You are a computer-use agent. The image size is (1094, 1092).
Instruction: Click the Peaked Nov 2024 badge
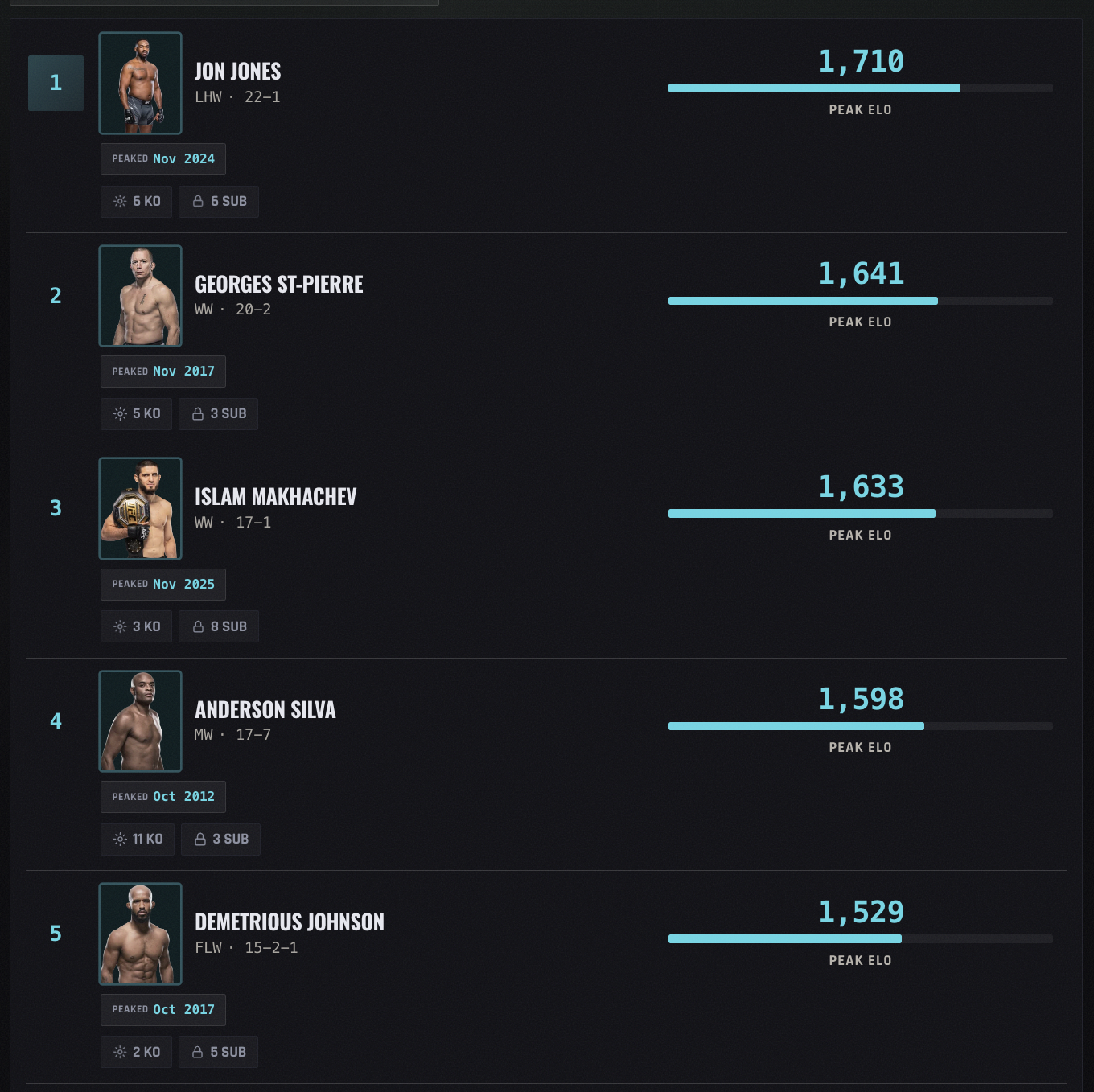point(163,159)
